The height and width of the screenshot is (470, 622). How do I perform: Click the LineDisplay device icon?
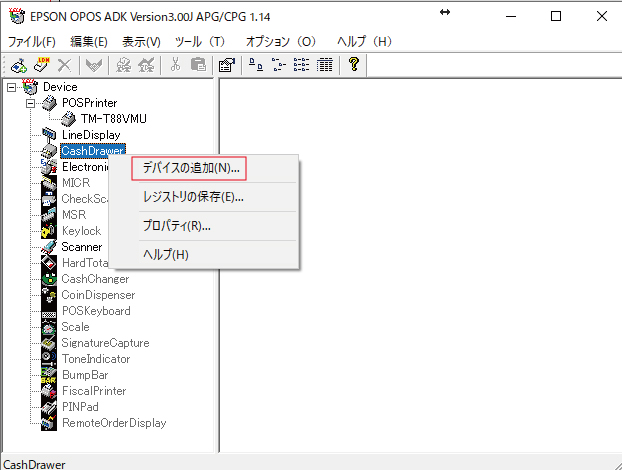pyautogui.click(x=49, y=135)
